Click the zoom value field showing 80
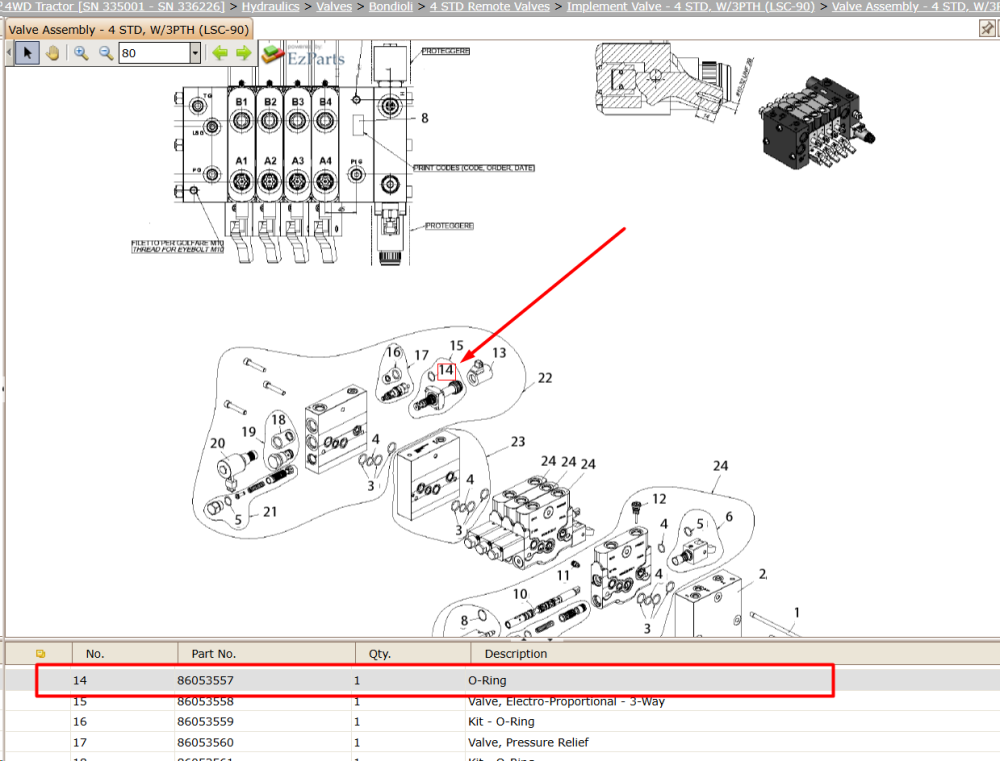Image resolution: width=1000 pixels, height=761 pixels. coord(154,53)
